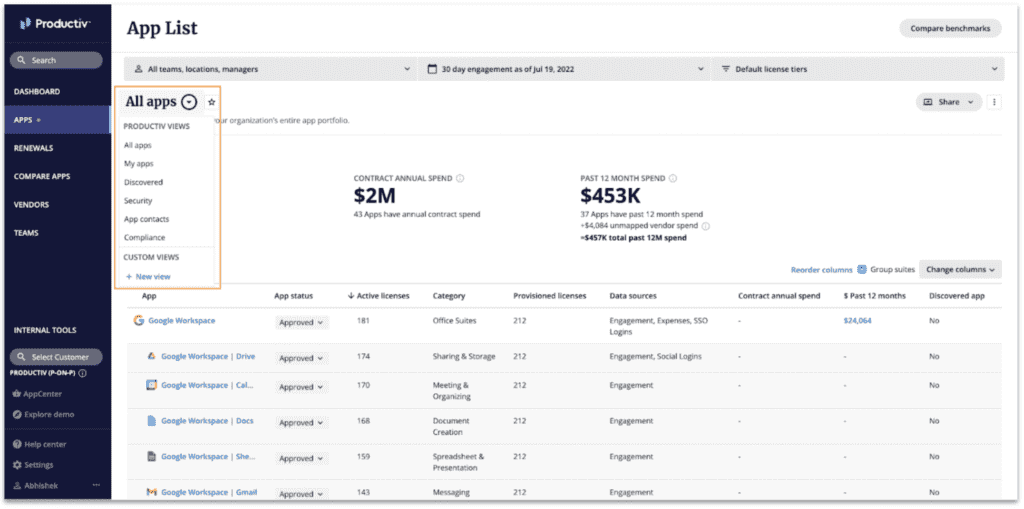Image resolution: width=1024 pixels, height=509 pixels.
Task: Click the Productiv logo
Action: (x=56, y=24)
